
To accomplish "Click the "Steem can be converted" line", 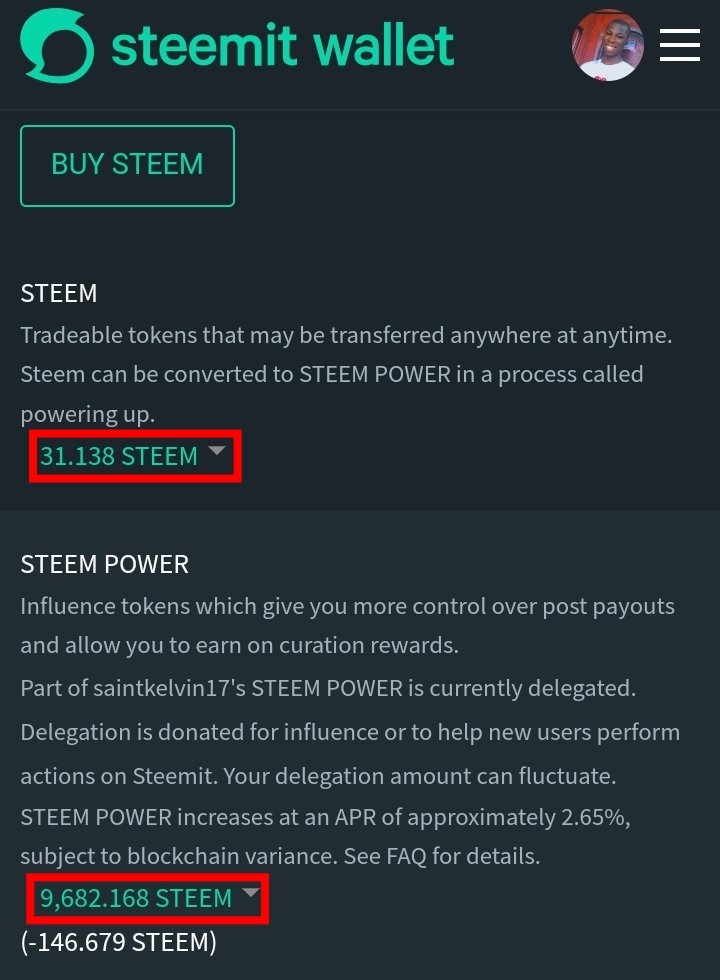I will point(332,375).
